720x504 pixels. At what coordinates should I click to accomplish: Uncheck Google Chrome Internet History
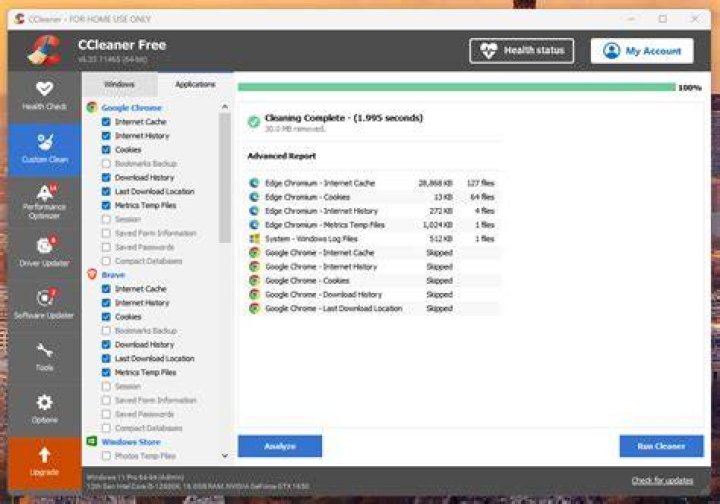tap(106, 136)
